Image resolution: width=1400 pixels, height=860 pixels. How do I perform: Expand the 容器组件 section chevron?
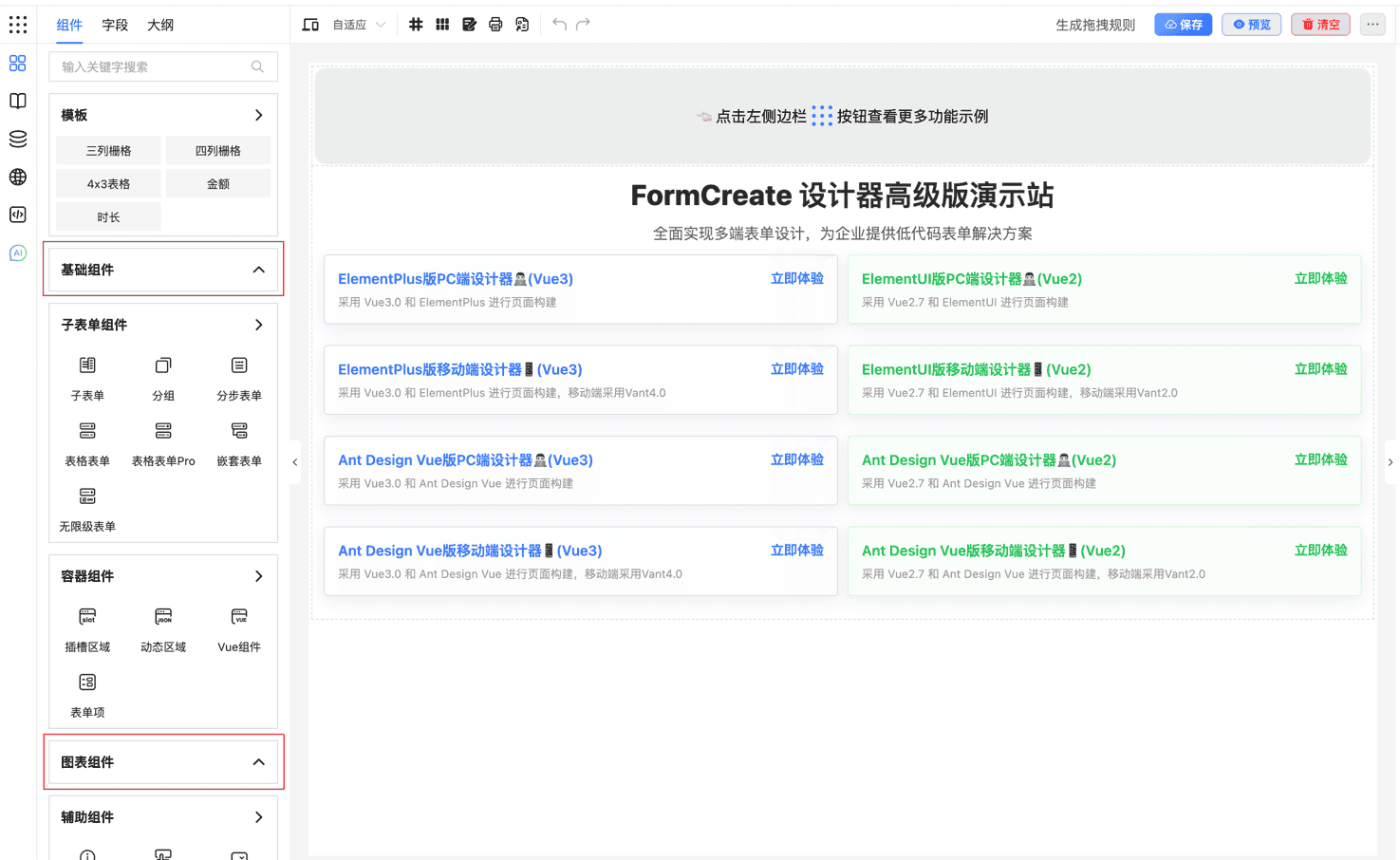tap(258, 576)
